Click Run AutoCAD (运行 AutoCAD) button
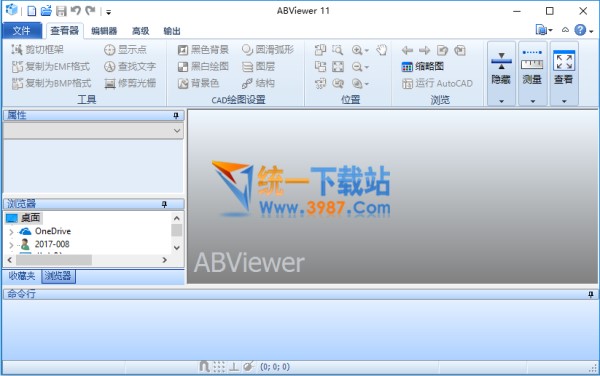600x376 pixels. click(437, 83)
